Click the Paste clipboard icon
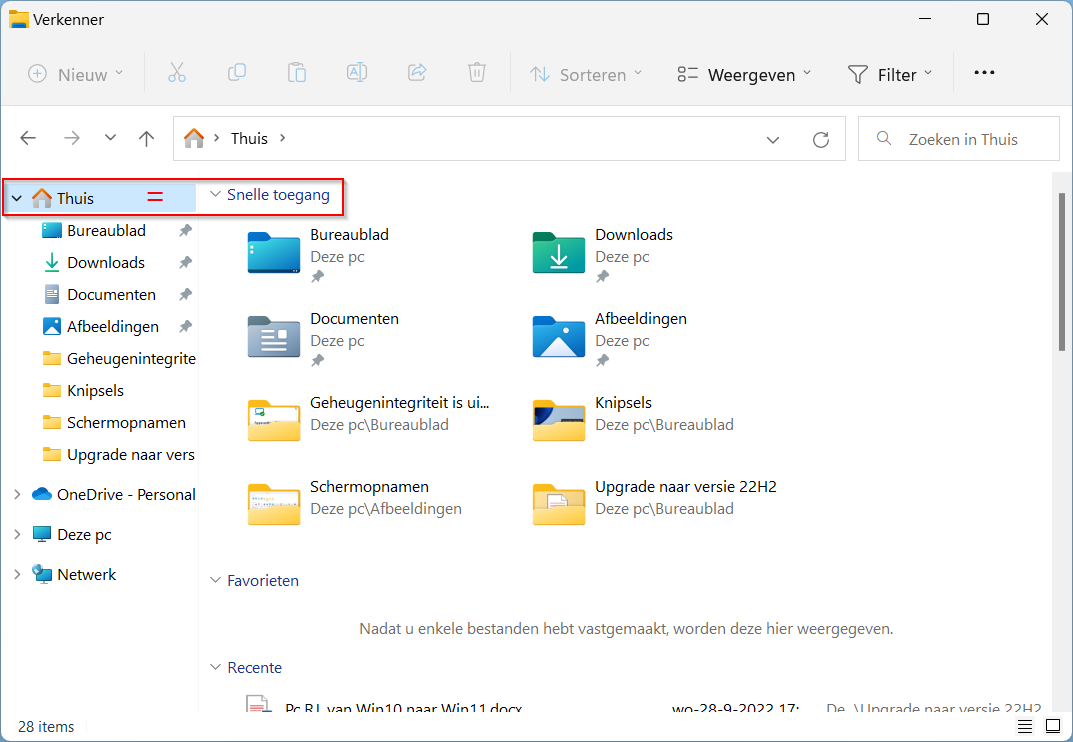 click(297, 73)
